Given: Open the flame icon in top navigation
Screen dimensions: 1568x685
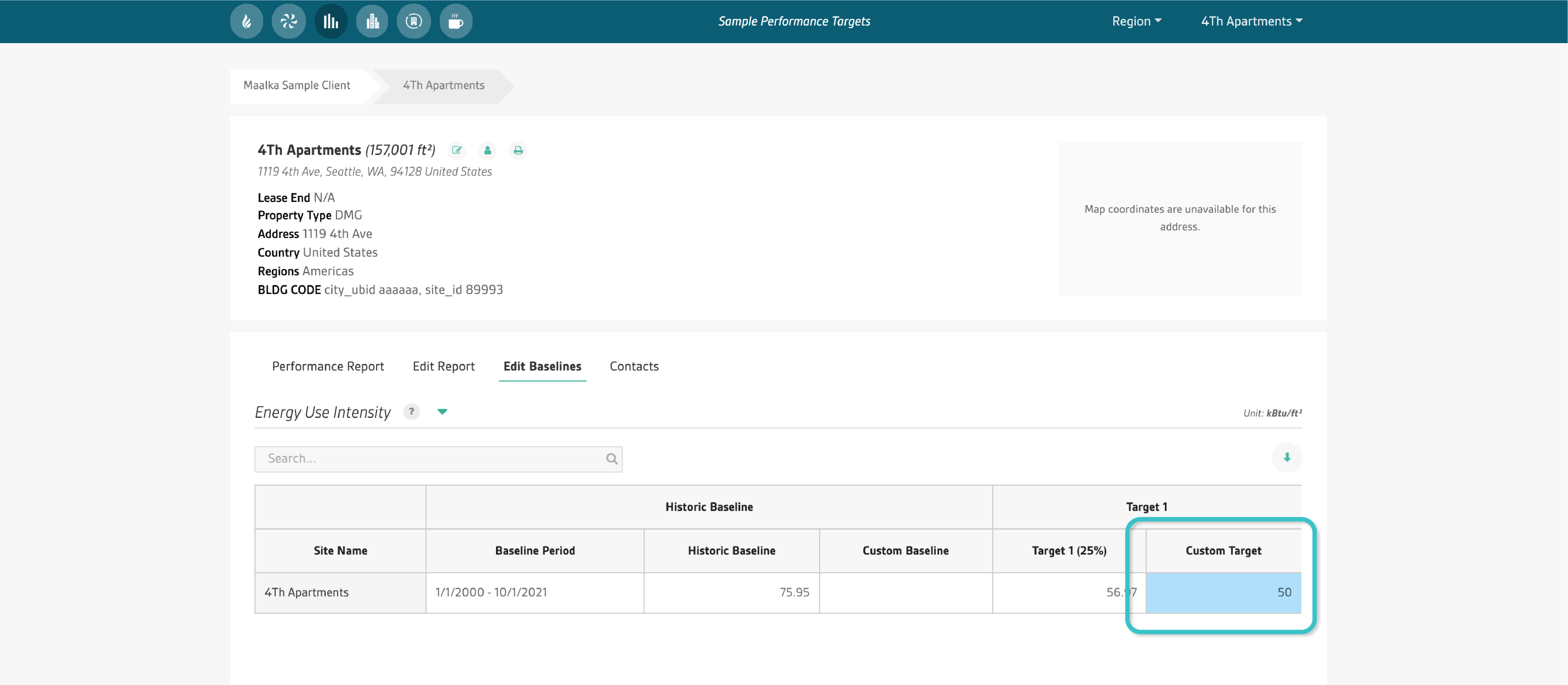Looking at the screenshot, I should click(247, 21).
